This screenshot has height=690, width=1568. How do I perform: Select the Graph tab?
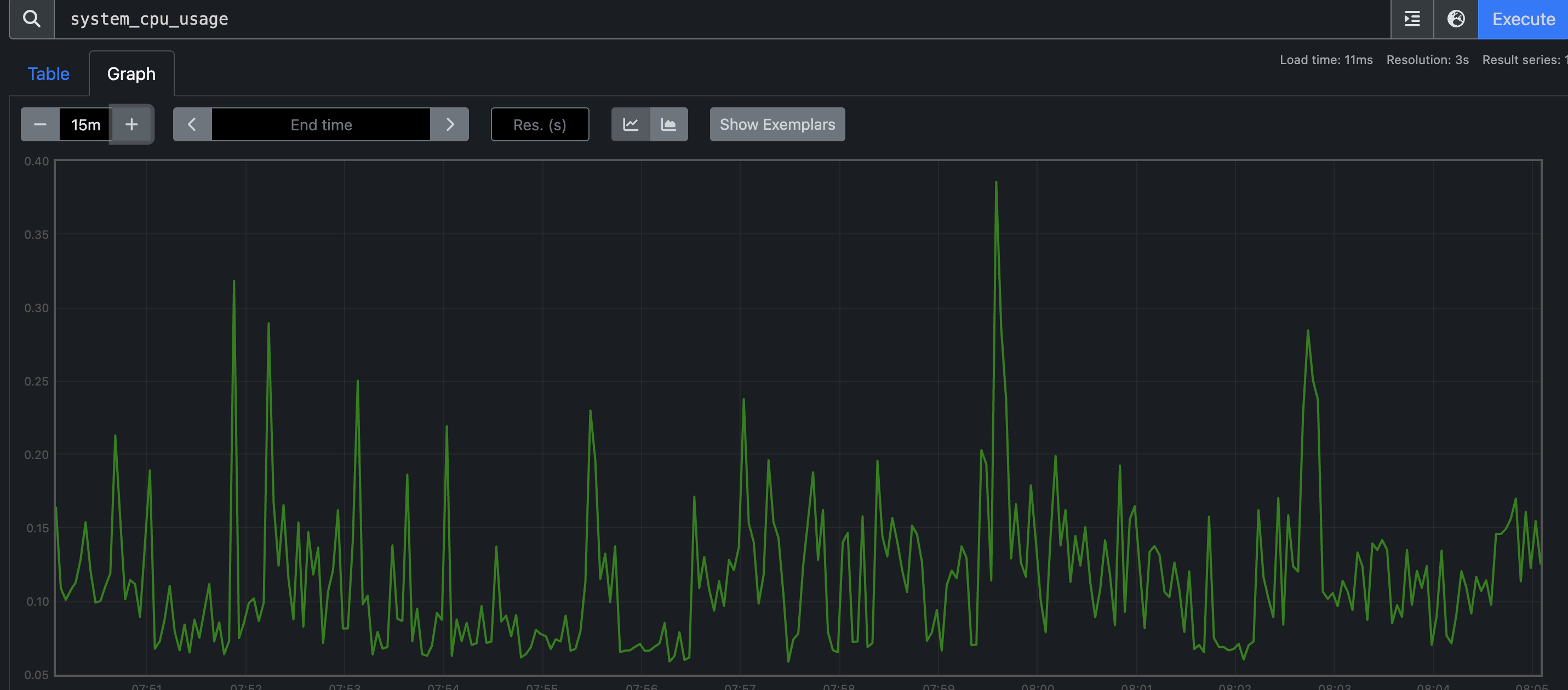(131, 74)
